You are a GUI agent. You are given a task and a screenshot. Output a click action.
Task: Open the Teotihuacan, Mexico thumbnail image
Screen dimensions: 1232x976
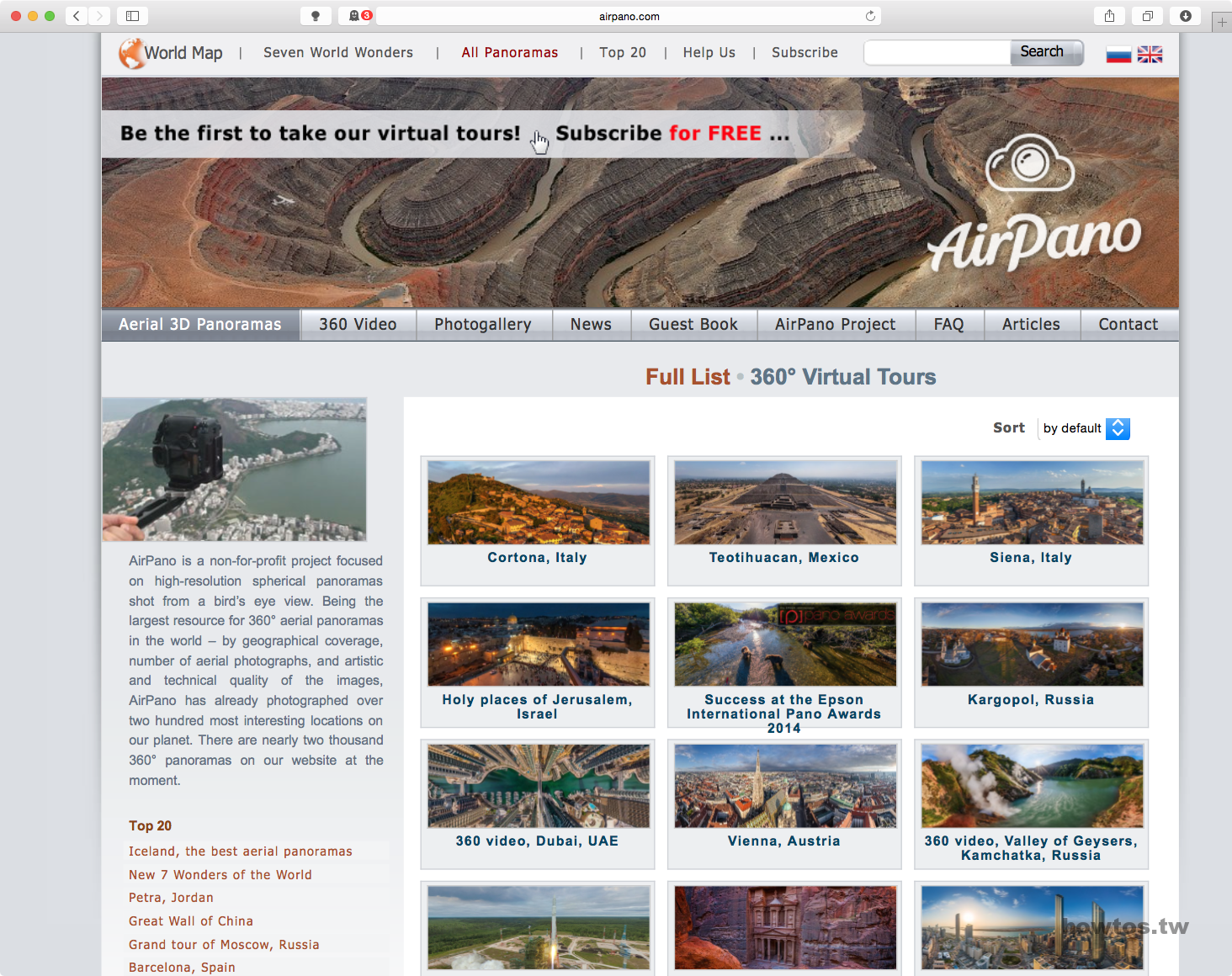785,502
